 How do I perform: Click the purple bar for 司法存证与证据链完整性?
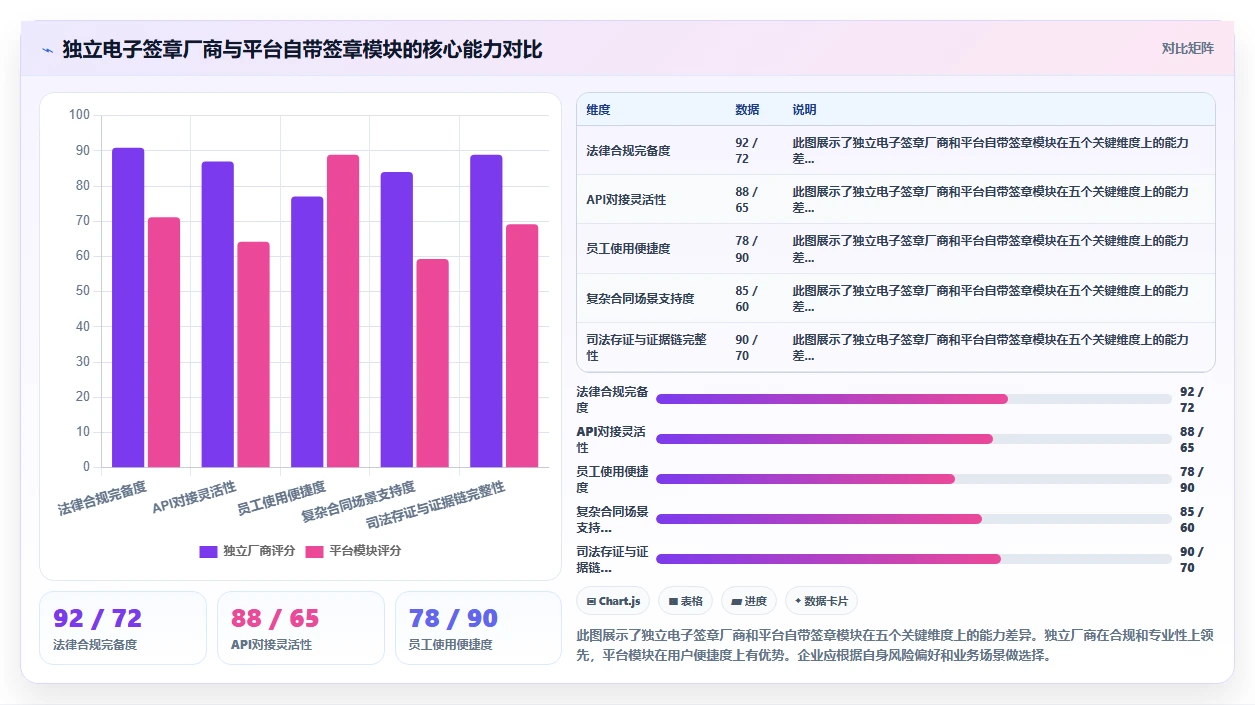pyautogui.click(x=486, y=311)
